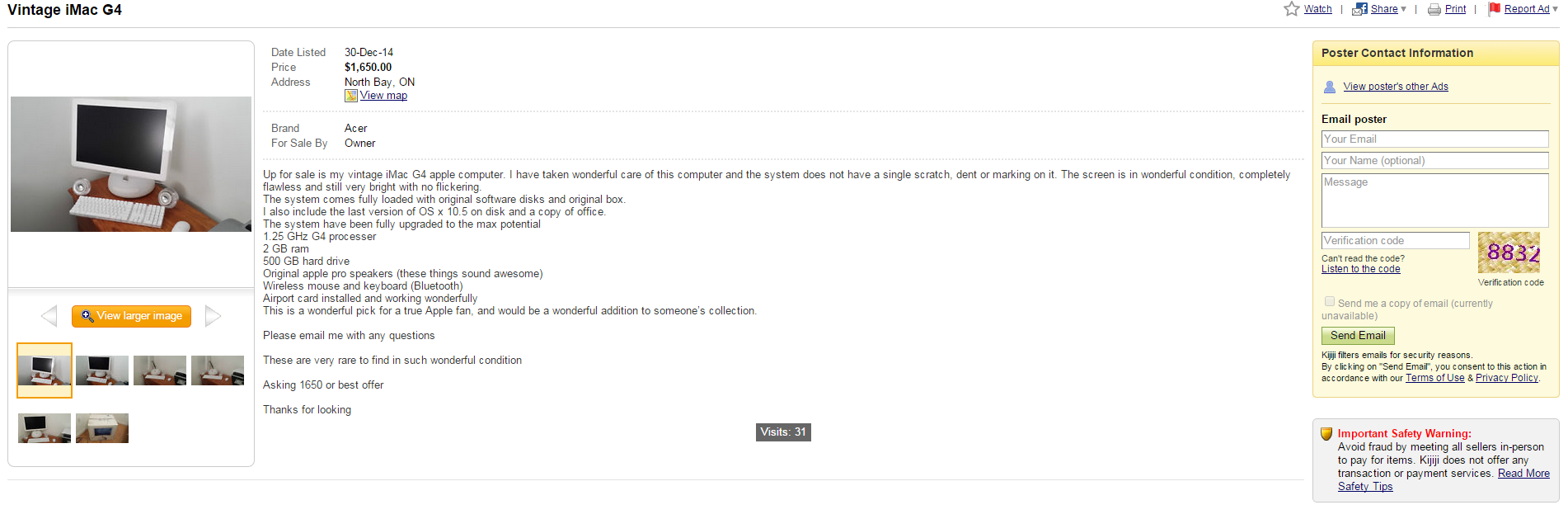Viewport: 1568px width, 519px height.
Task: Click the map icon beside View map
Action: [x=351, y=96]
